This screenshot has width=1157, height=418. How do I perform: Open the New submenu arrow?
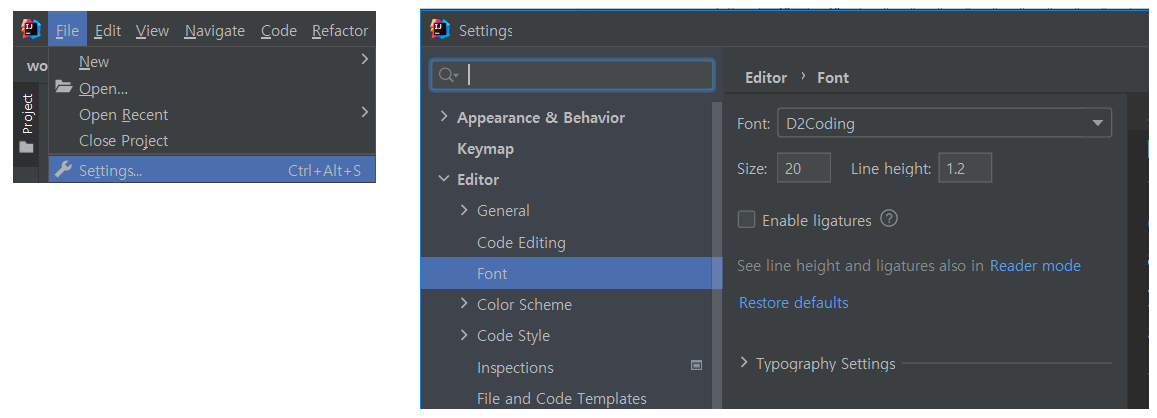(x=365, y=59)
